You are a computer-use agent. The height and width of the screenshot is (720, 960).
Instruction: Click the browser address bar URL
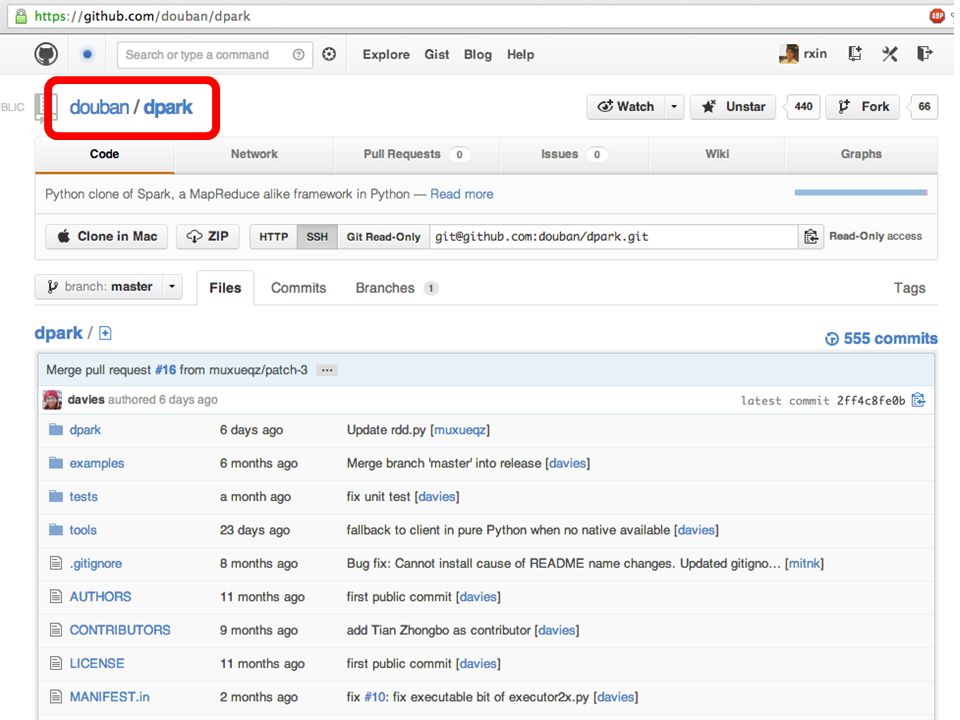143,16
